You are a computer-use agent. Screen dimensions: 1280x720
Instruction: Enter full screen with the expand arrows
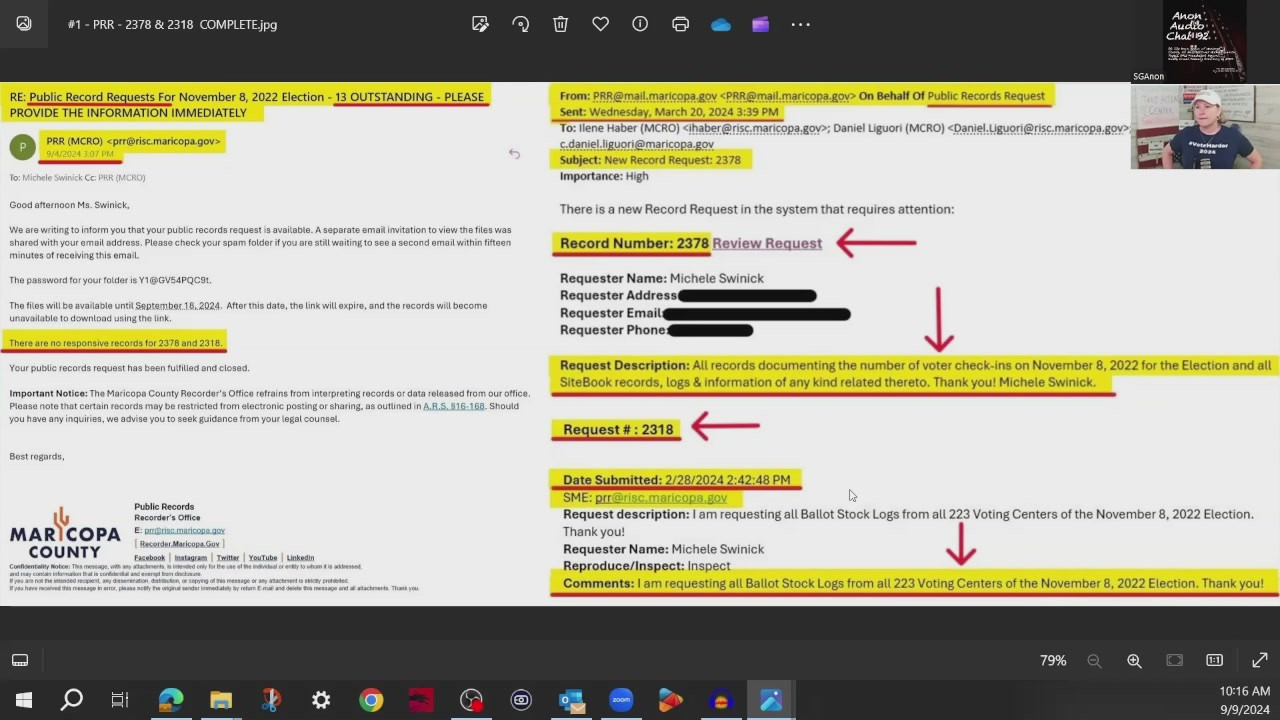1259,660
